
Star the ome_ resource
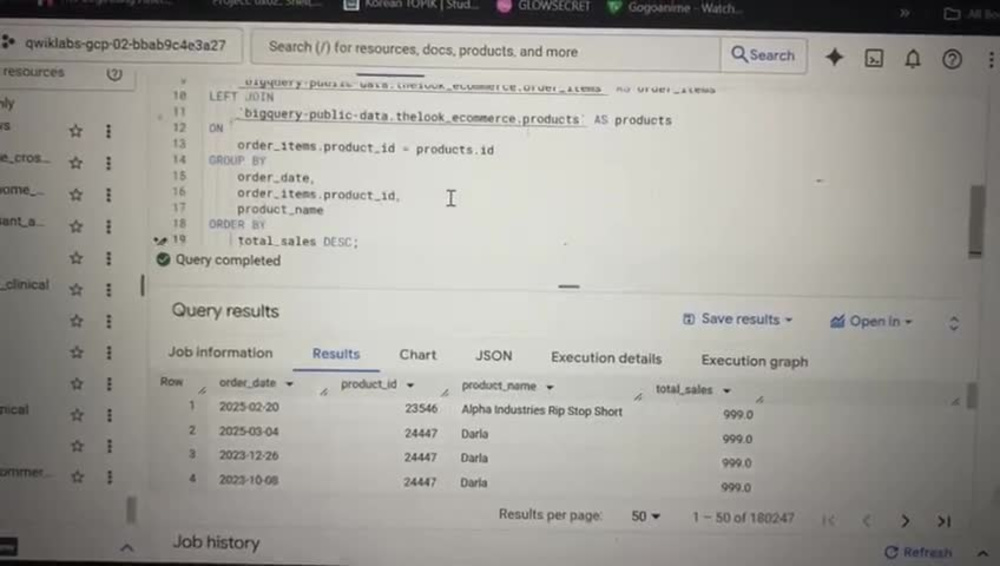coord(76,195)
